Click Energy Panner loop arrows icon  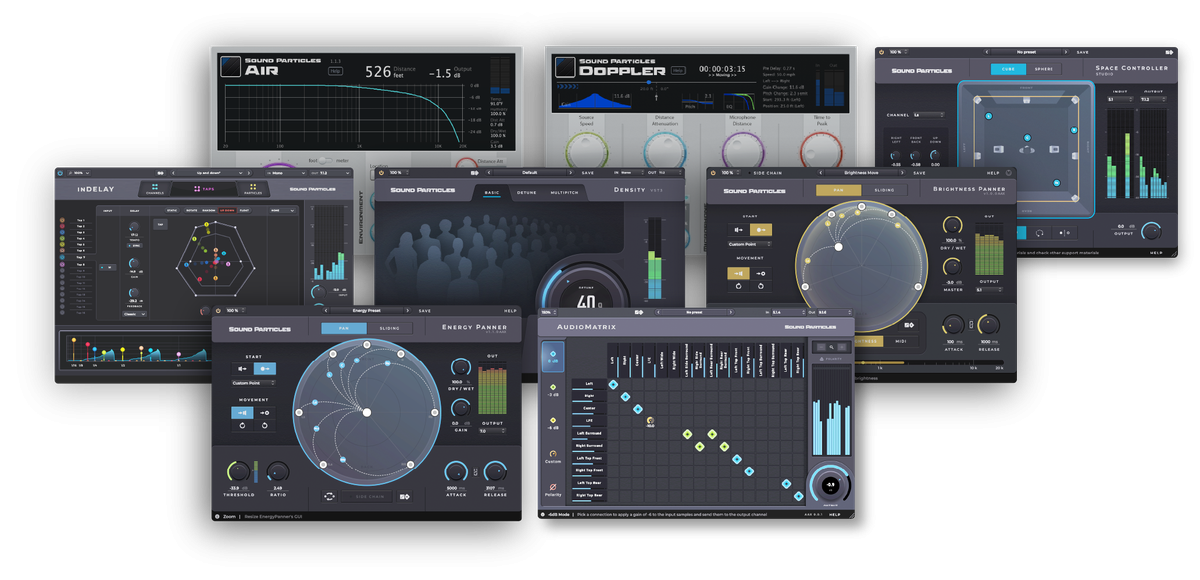coord(327,496)
